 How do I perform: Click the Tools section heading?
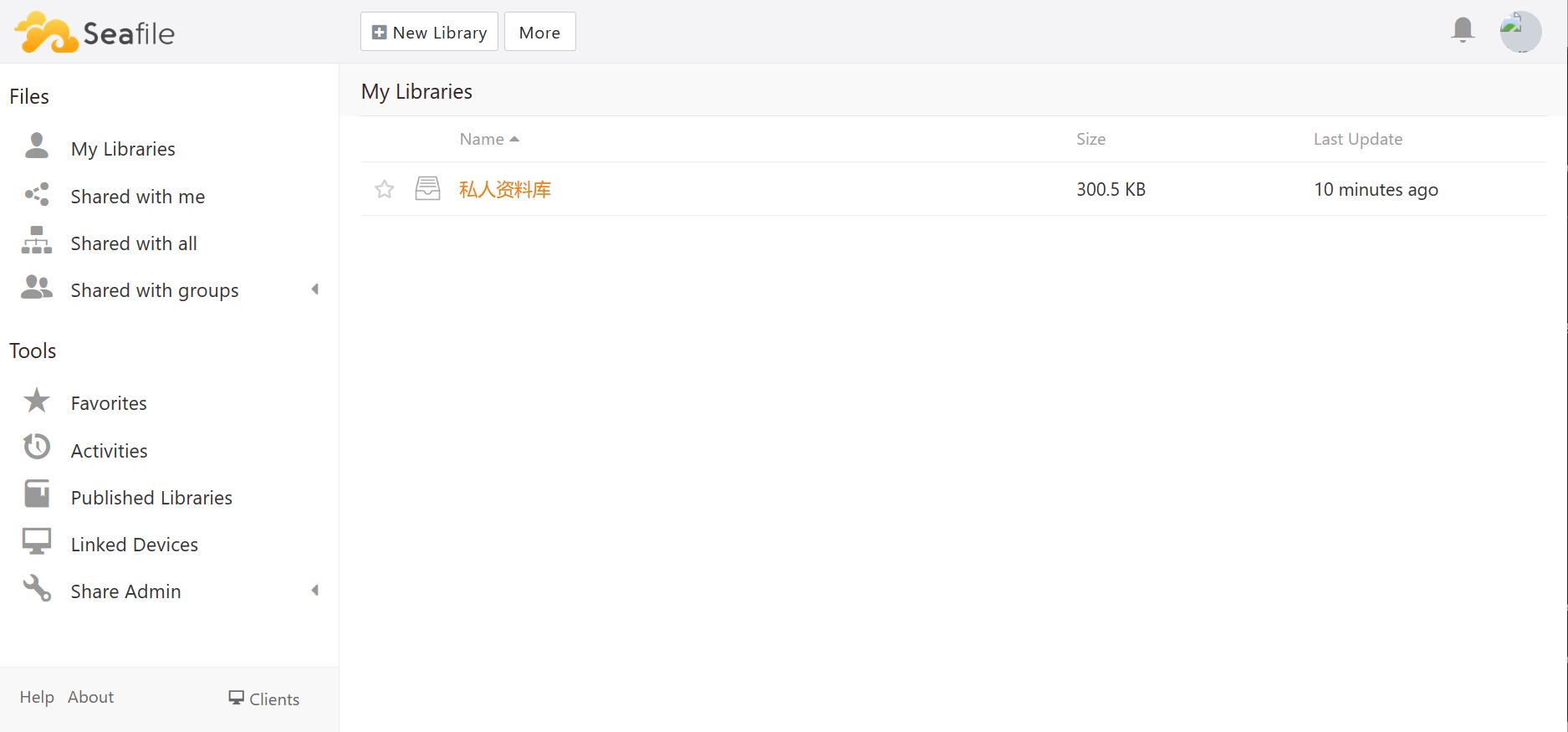[x=33, y=351]
